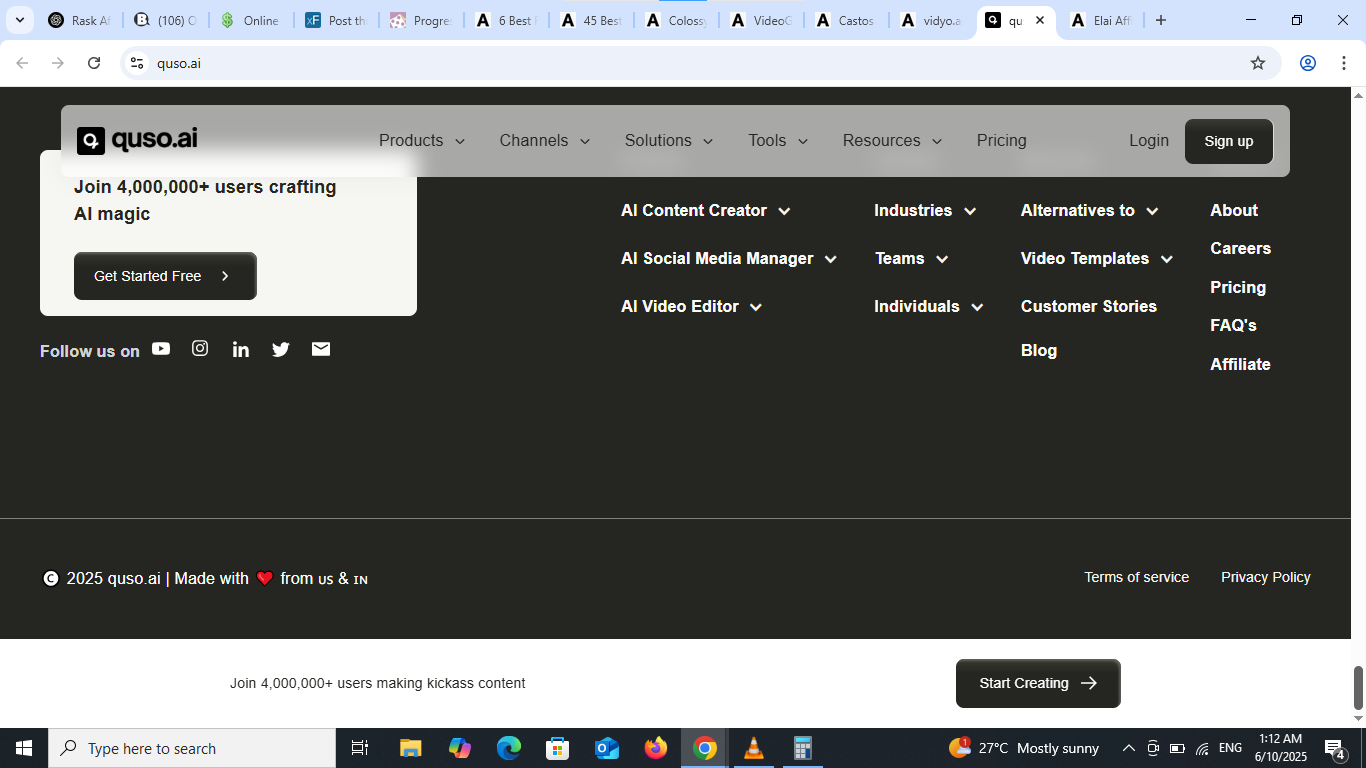Expand the Resources menu
Viewport: 1366px width, 768px height.
[x=892, y=141]
